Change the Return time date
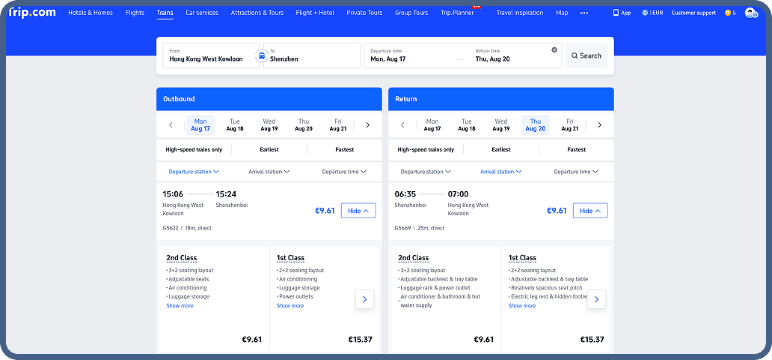This screenshot has height=360, width=772. point(512,56)
